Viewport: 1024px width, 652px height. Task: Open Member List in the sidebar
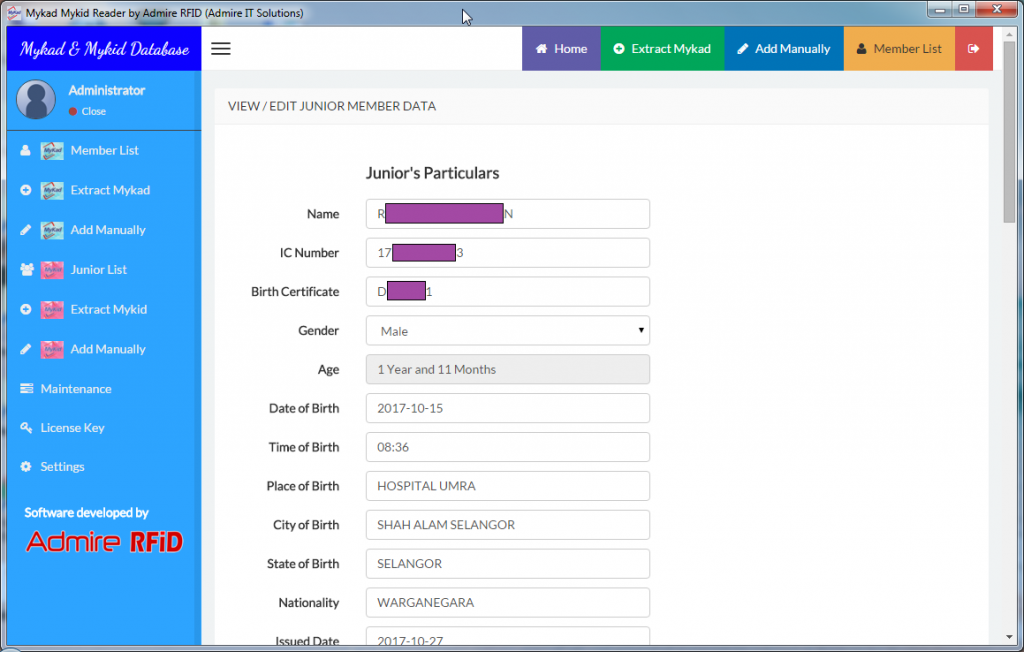[x=104, y=151]
